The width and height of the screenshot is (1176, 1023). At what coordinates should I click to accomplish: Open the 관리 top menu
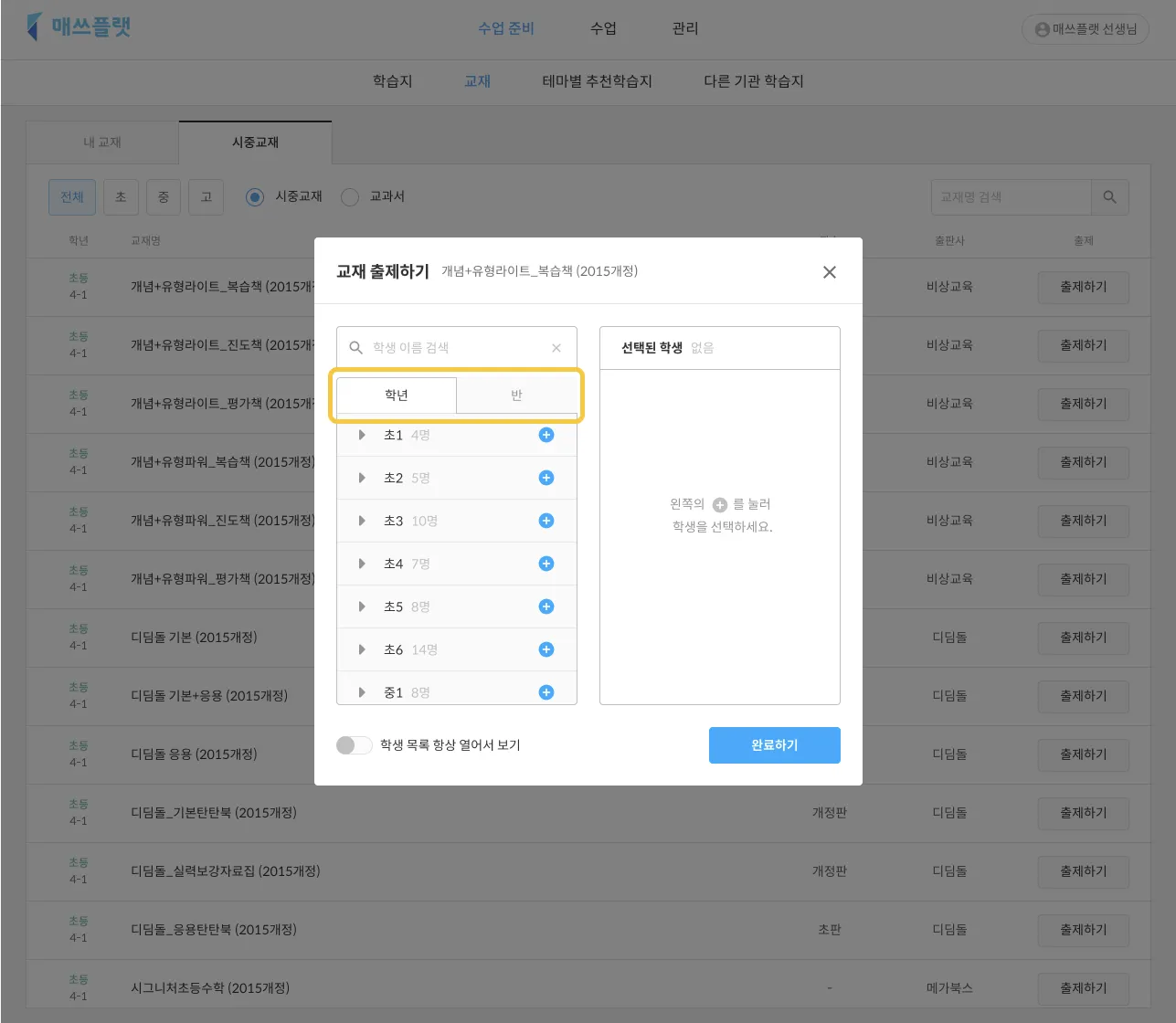685,28
